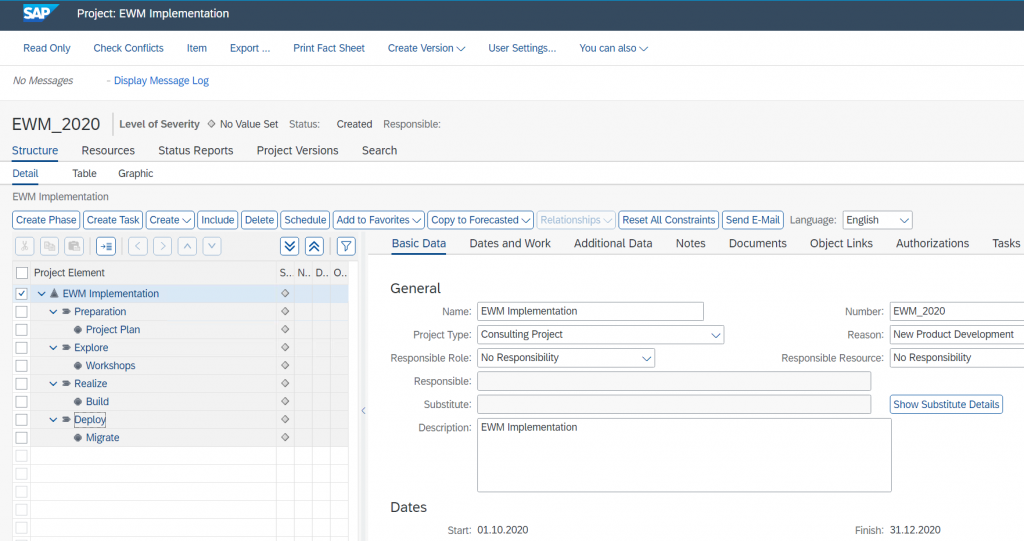Click the move down arrow icon
This screenshot has height=541, width=1024.
(212, 246)
